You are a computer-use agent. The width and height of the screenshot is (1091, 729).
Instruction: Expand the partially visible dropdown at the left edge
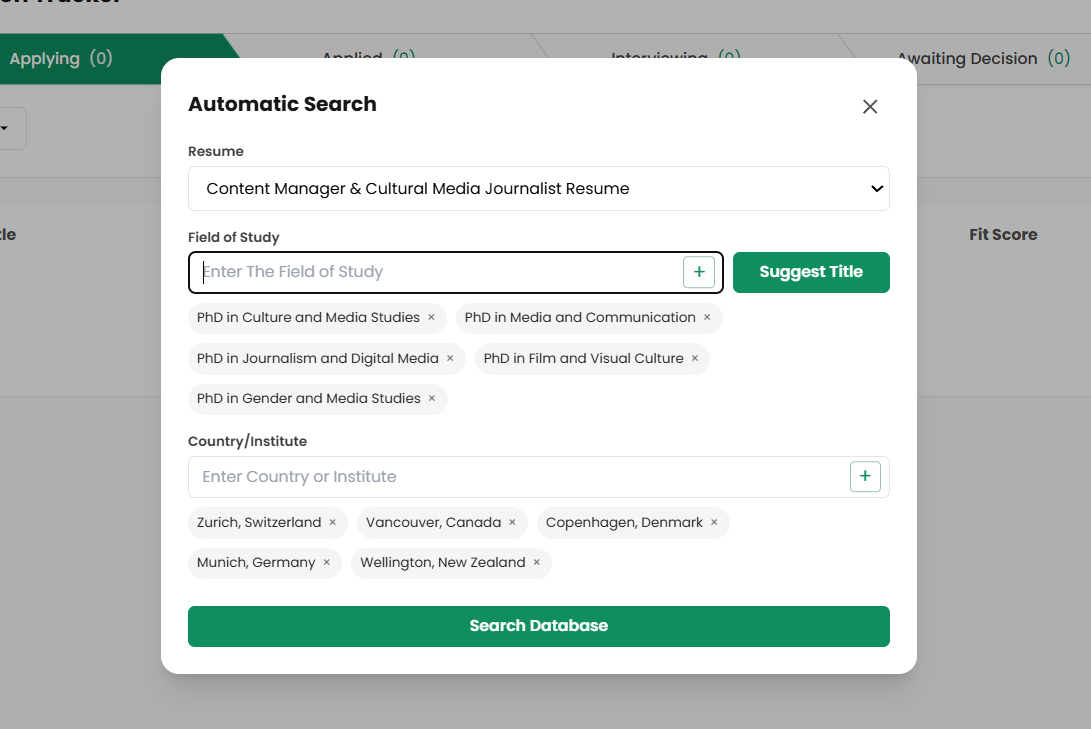point(11,128)
